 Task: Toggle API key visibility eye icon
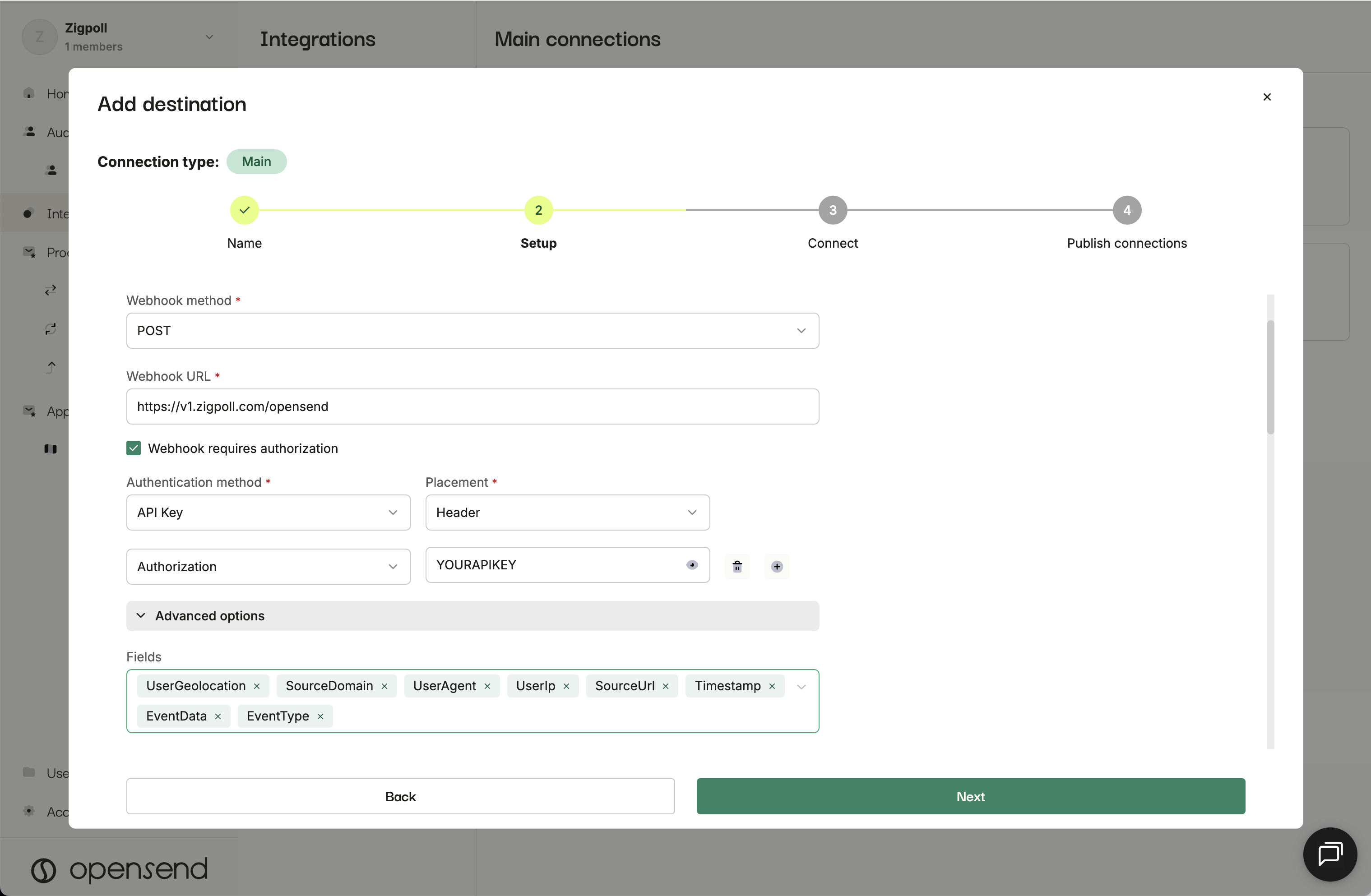pyautogui.click(x=692, y=565)
